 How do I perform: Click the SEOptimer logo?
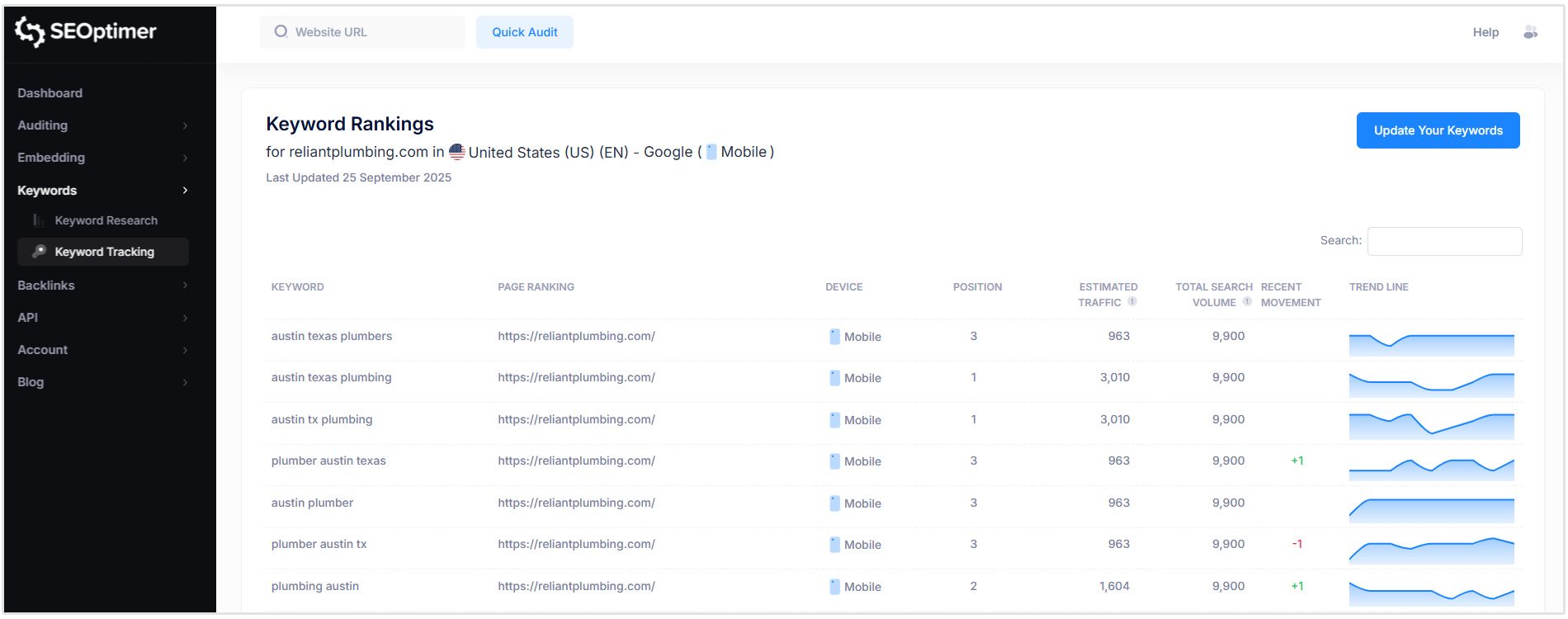[86, 31]
